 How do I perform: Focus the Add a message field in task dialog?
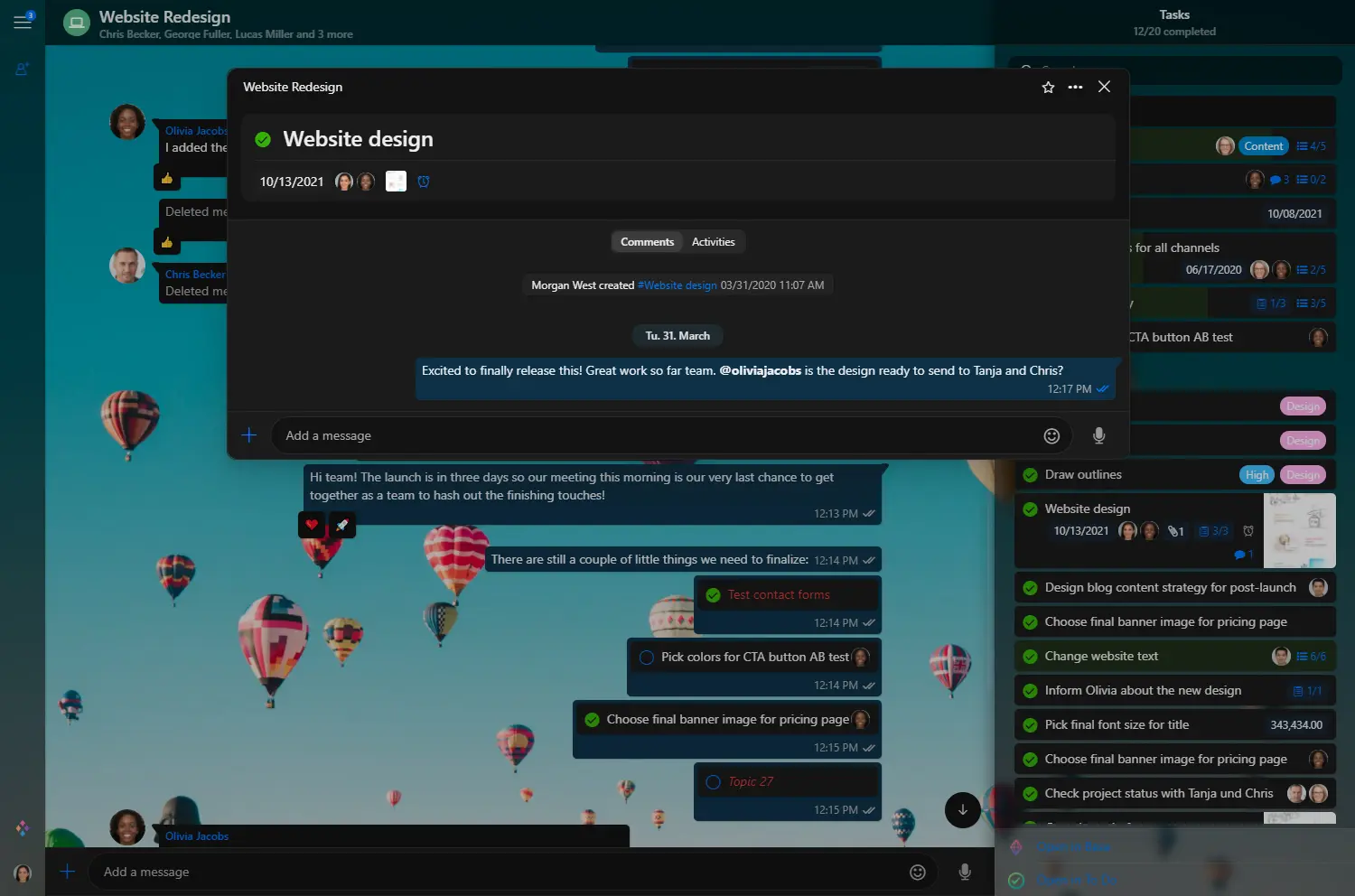click(650, 436)
